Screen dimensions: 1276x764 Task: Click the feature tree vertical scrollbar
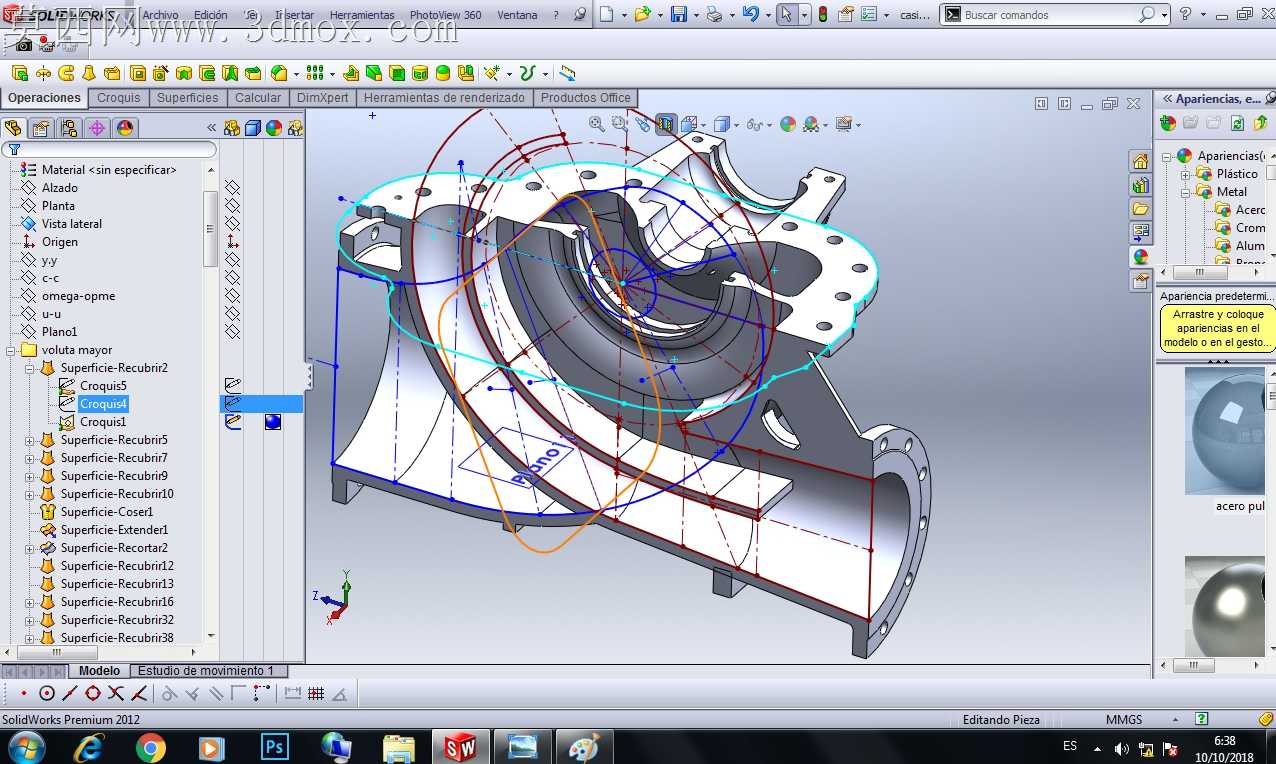[210, 228]
